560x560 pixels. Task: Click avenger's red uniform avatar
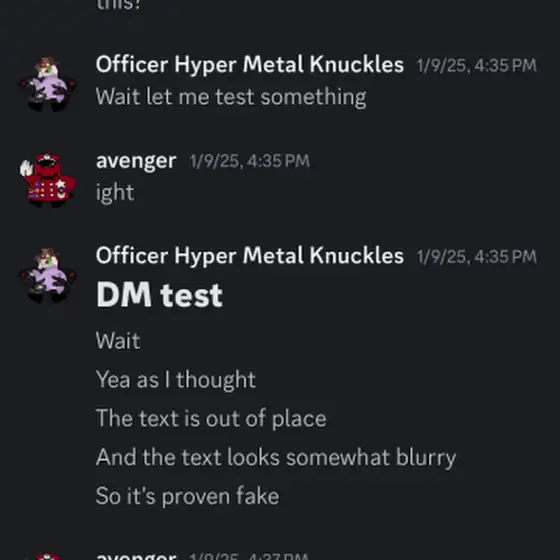pyautogui.click(x=48, y=180)
